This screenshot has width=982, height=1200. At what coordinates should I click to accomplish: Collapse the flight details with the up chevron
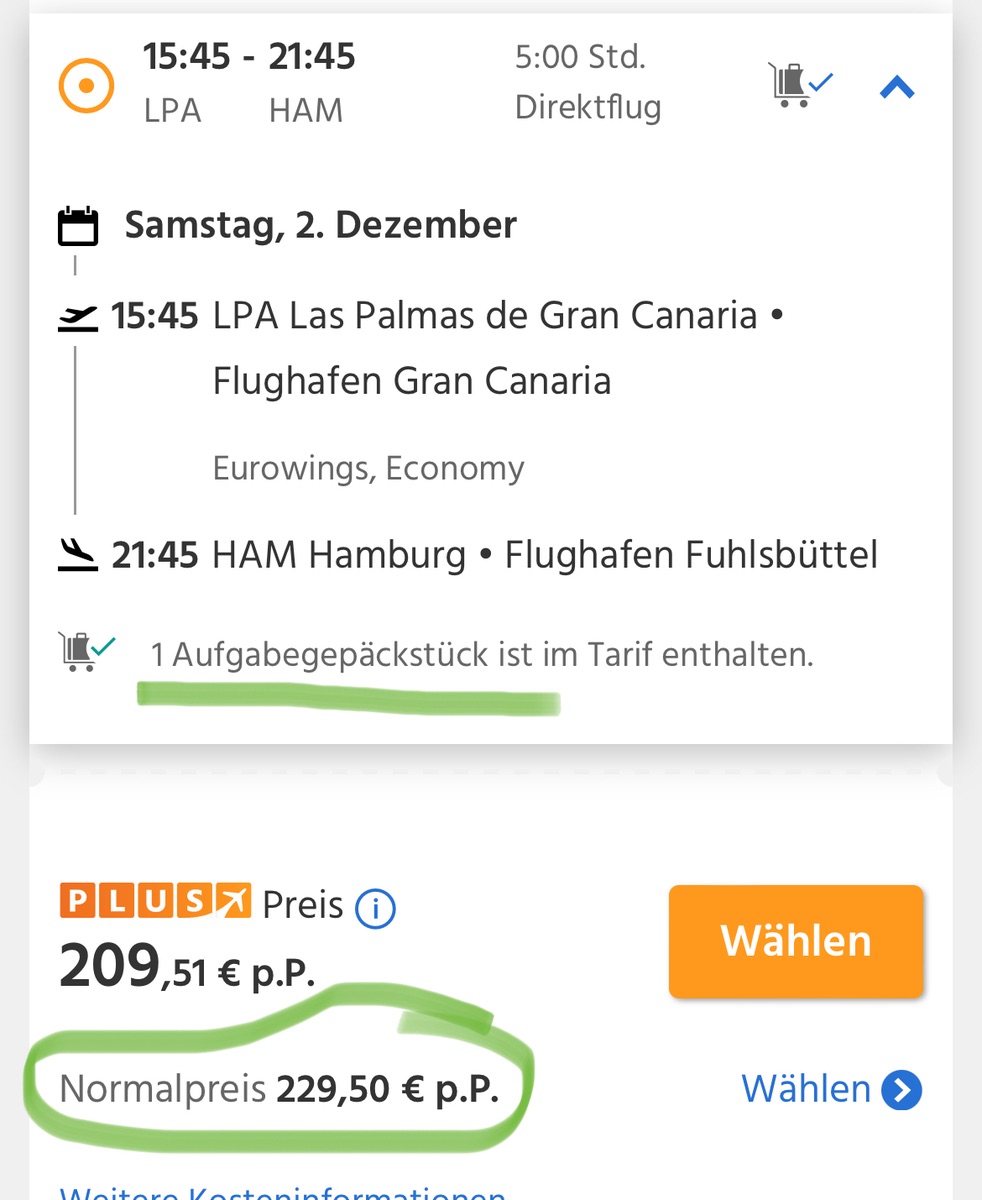pyautogui.click(x=897, y=89)
